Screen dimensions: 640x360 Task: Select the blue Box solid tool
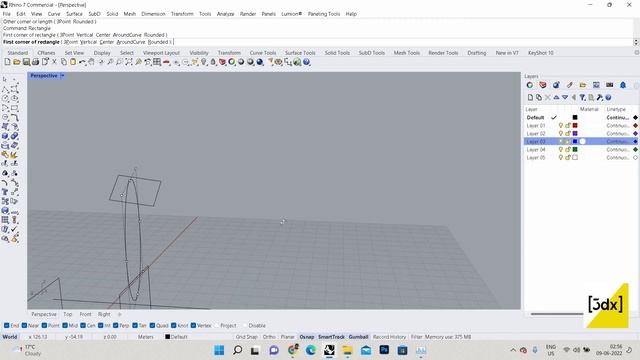click(x=5, y=136)
